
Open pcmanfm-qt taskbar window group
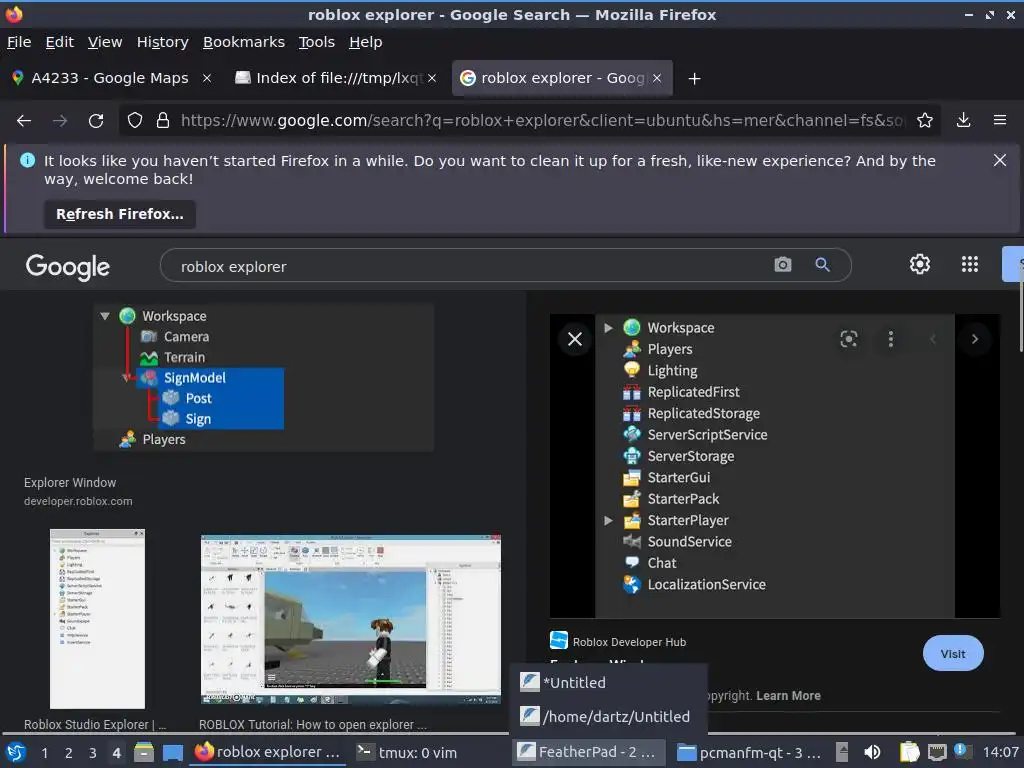pyautogui.click(x=750, y=752)
